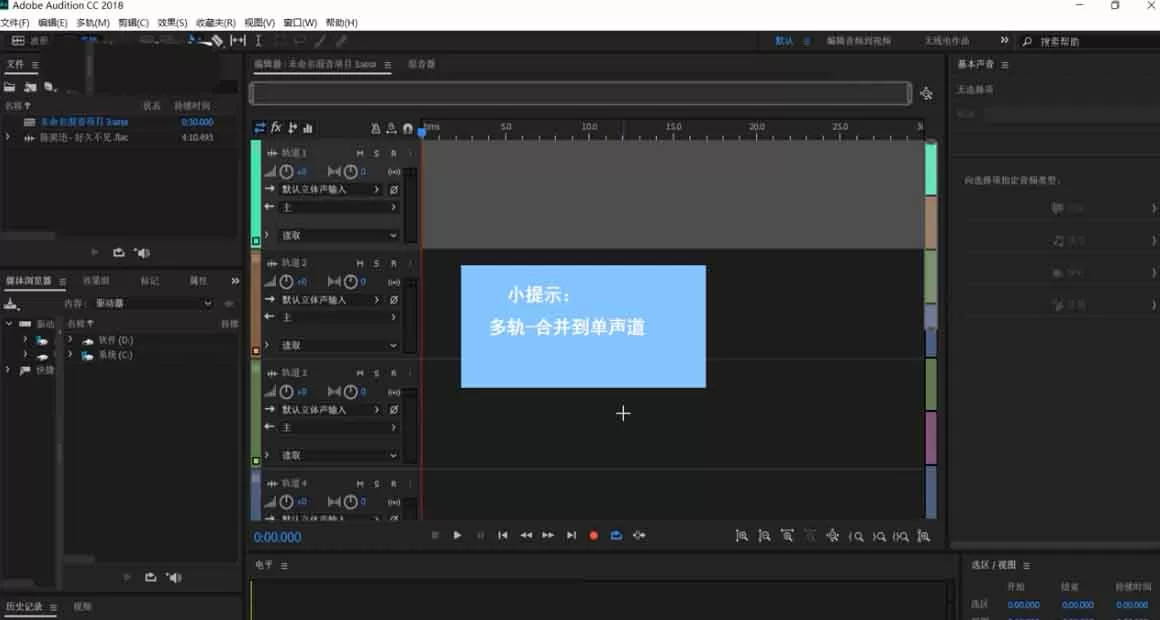Click the fx effects icon above tracks
The image size is (1160, 620).
[x=276, y=128]
